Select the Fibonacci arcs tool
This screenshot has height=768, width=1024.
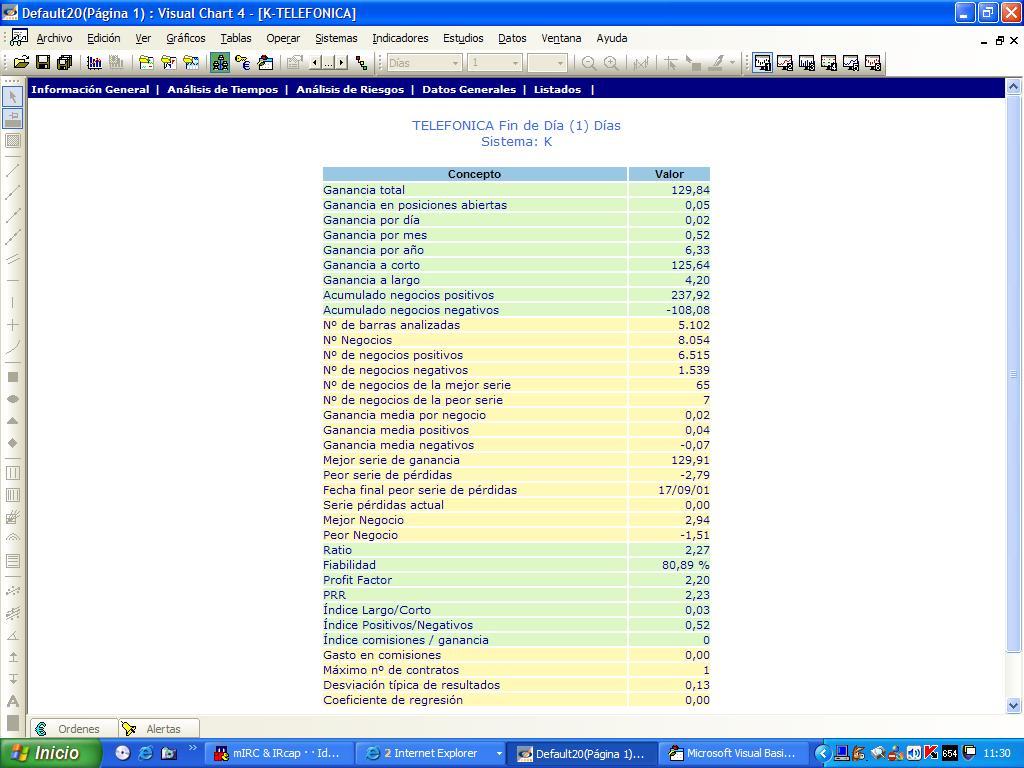(12, 538)
